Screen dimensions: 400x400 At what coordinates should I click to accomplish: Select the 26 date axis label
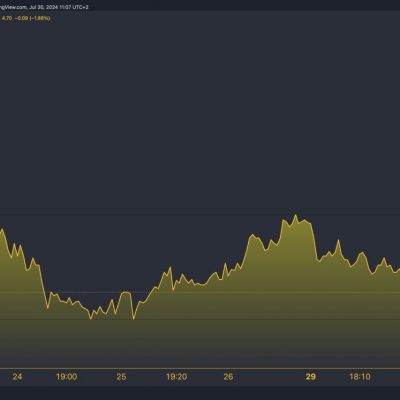(x=228, y=377)
